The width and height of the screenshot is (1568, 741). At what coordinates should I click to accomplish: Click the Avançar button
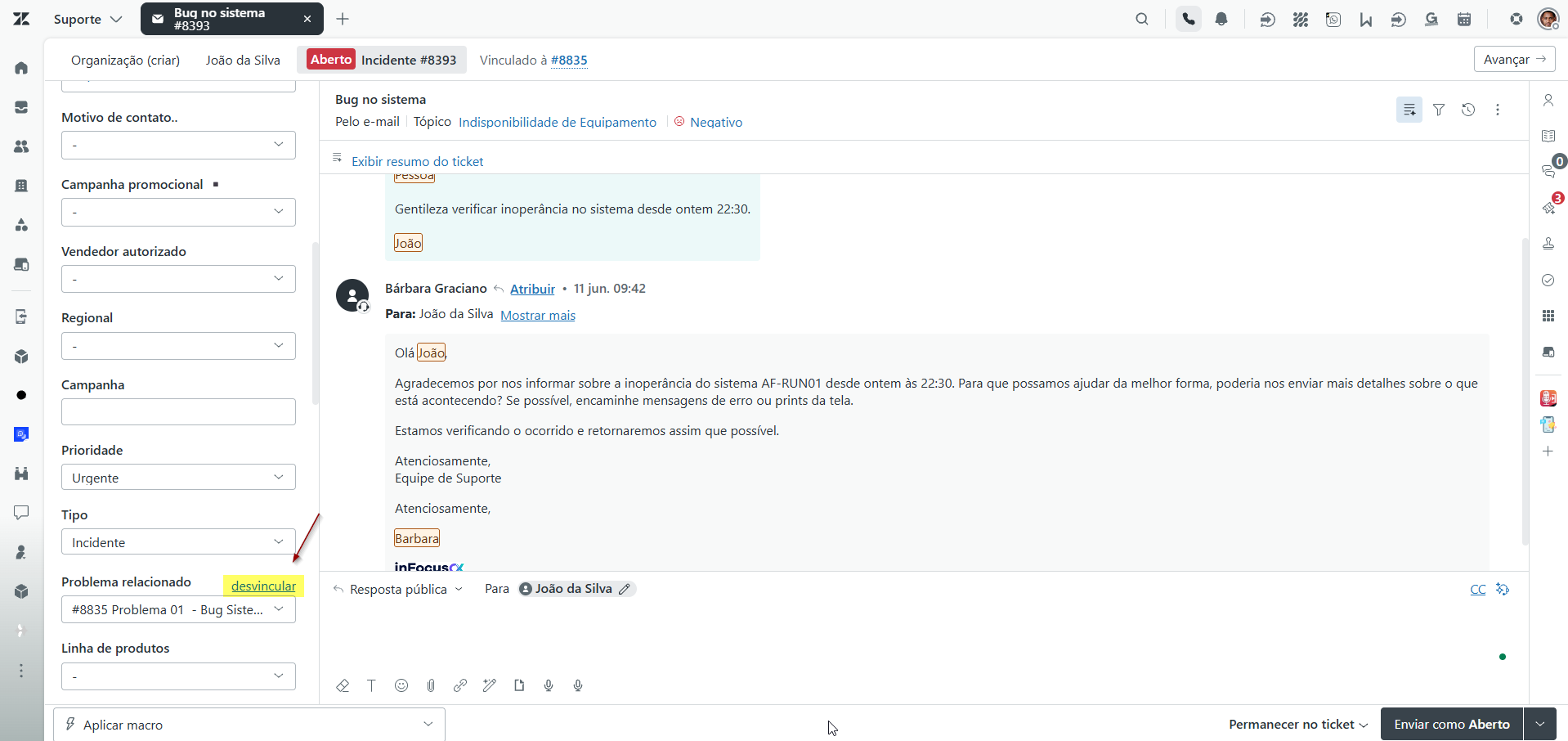coord(1514,59)
